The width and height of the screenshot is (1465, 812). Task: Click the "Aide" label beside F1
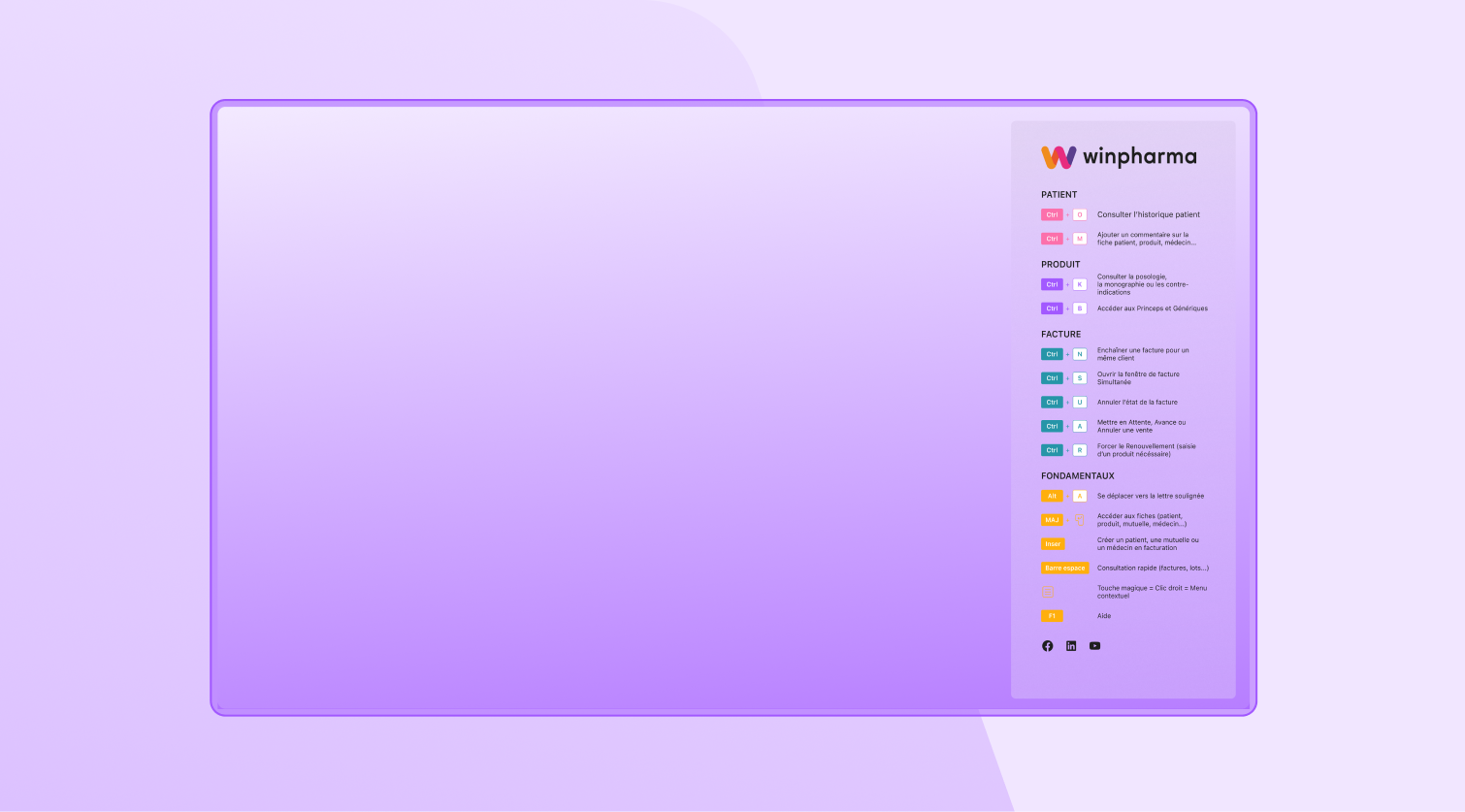pos(1104,616)
